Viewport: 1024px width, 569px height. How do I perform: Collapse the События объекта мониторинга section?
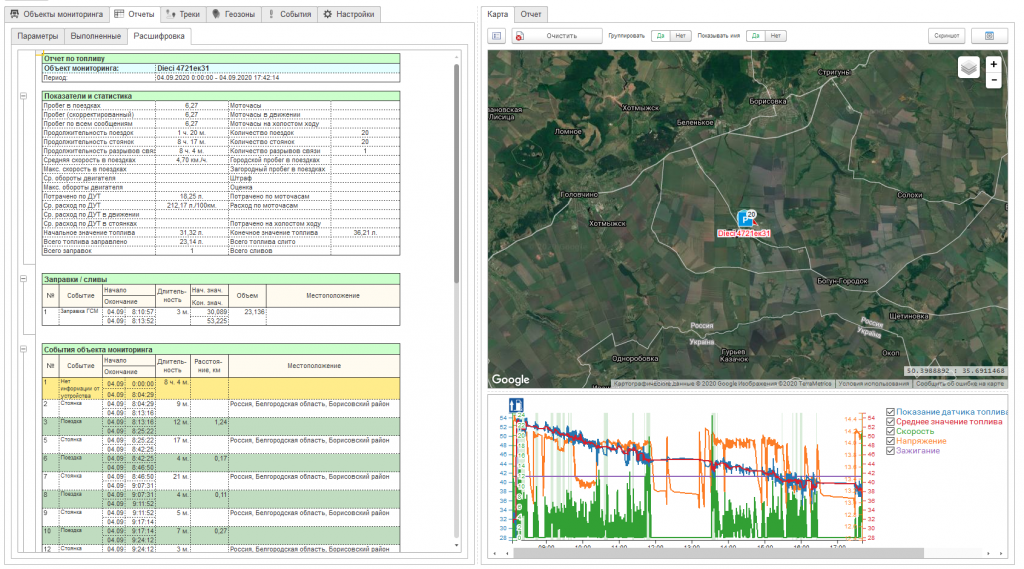pyautogui.click(x=23, y=350)
